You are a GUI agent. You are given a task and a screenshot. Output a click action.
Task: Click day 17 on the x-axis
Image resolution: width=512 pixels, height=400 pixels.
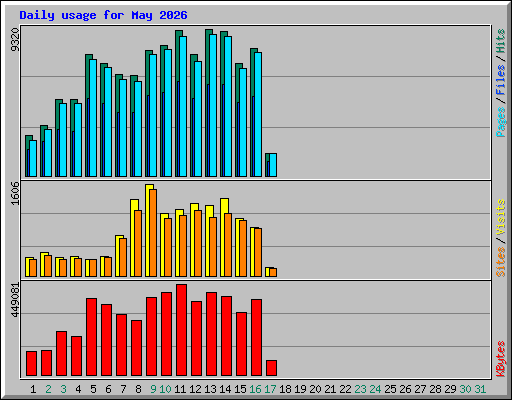(x=270, y=389)
